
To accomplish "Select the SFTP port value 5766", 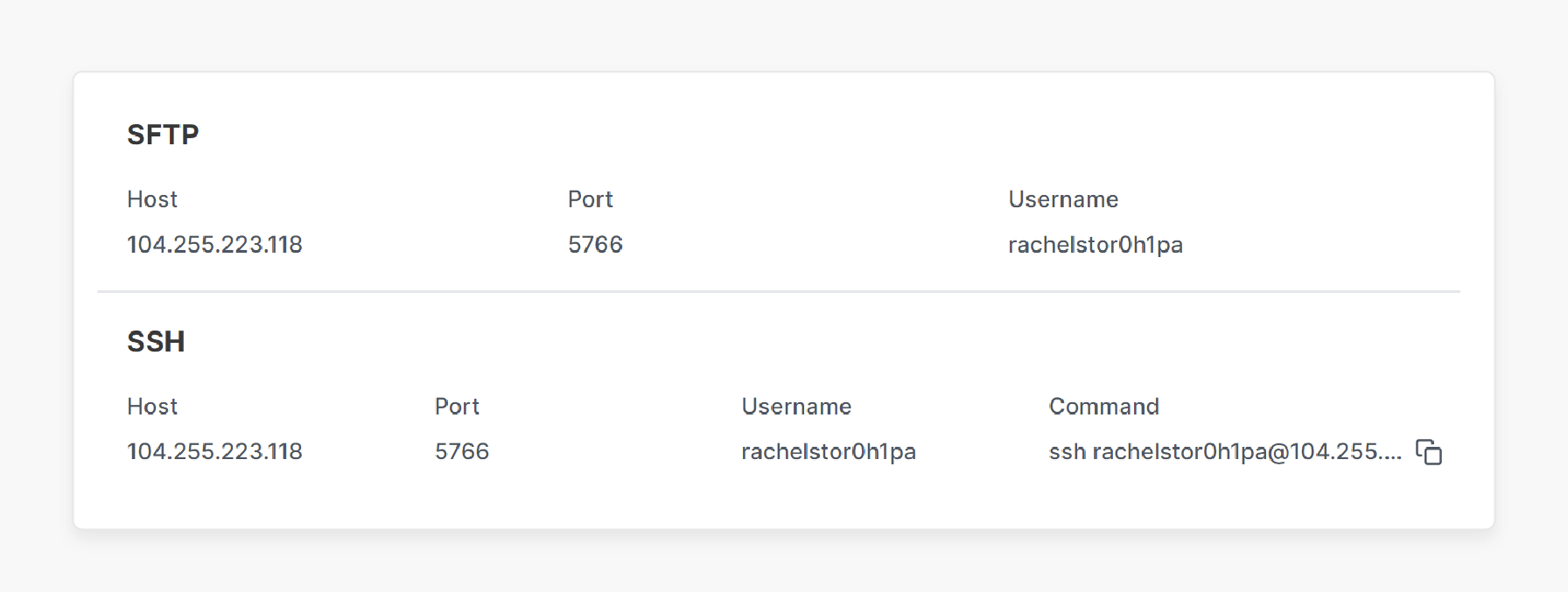I will [595, 245].
